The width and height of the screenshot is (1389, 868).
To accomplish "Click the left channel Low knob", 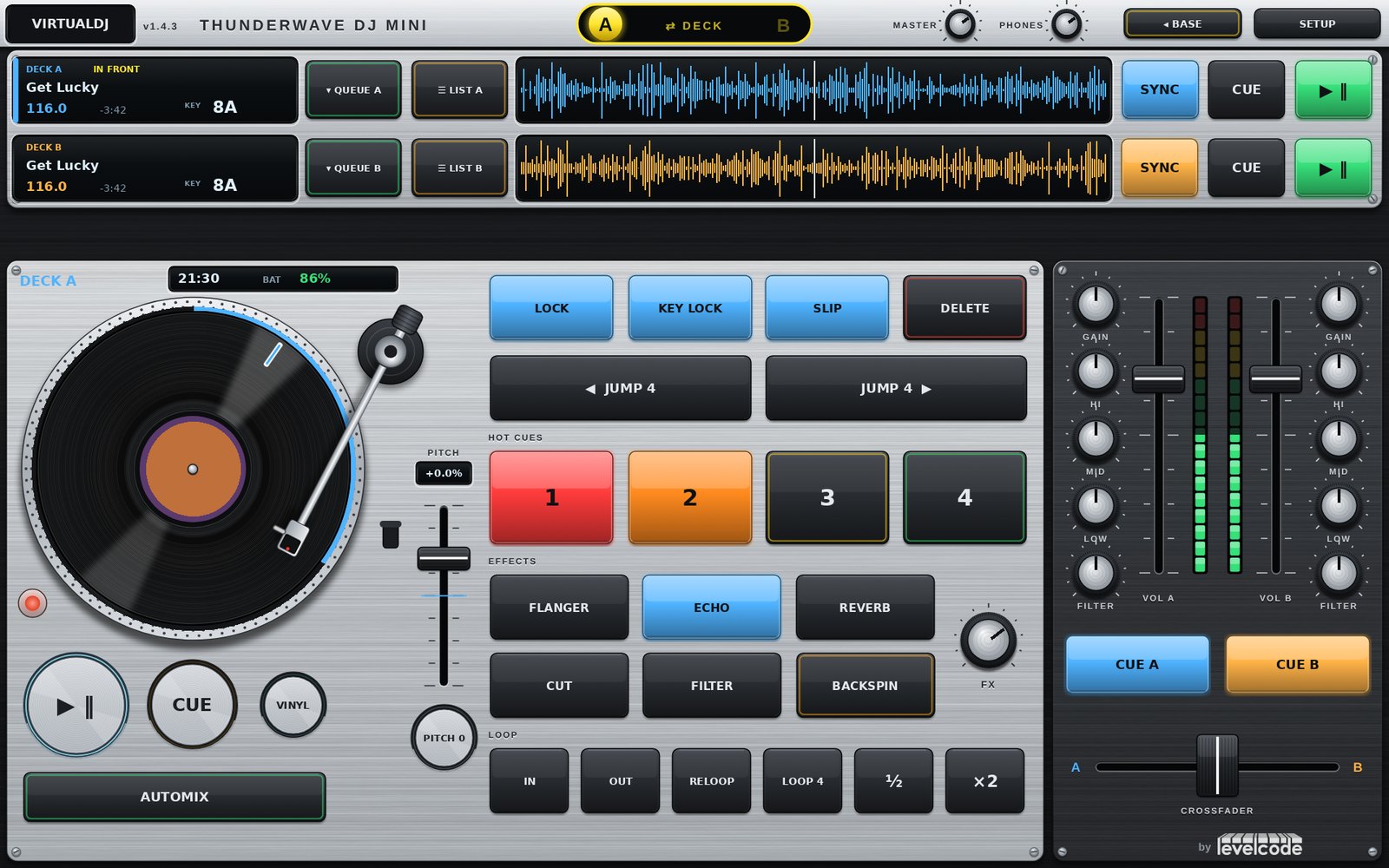I will point(1096,506).
